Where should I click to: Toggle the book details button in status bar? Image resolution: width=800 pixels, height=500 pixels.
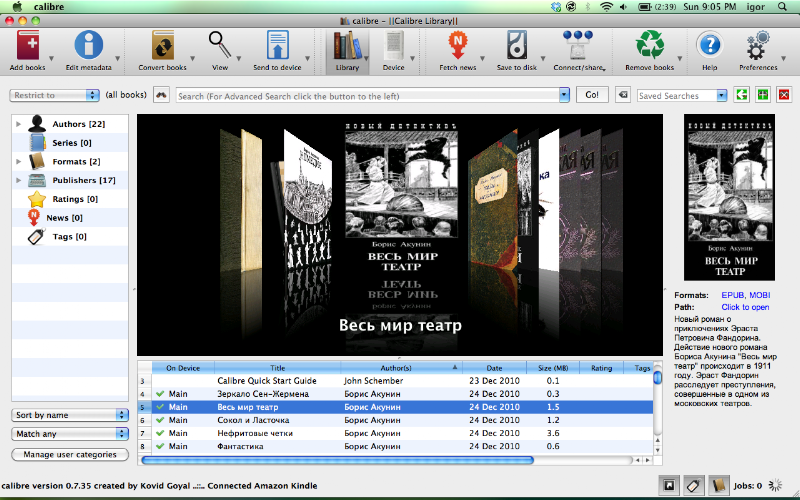tap(718, 485)
